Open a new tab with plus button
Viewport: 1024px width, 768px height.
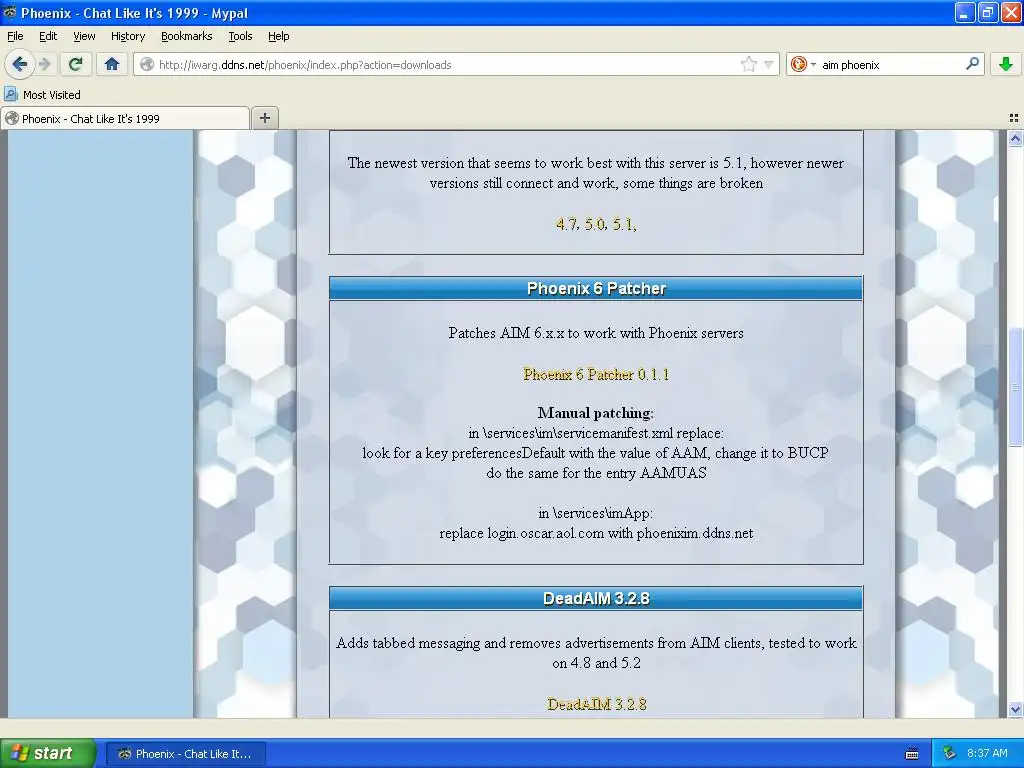point(264,118)
